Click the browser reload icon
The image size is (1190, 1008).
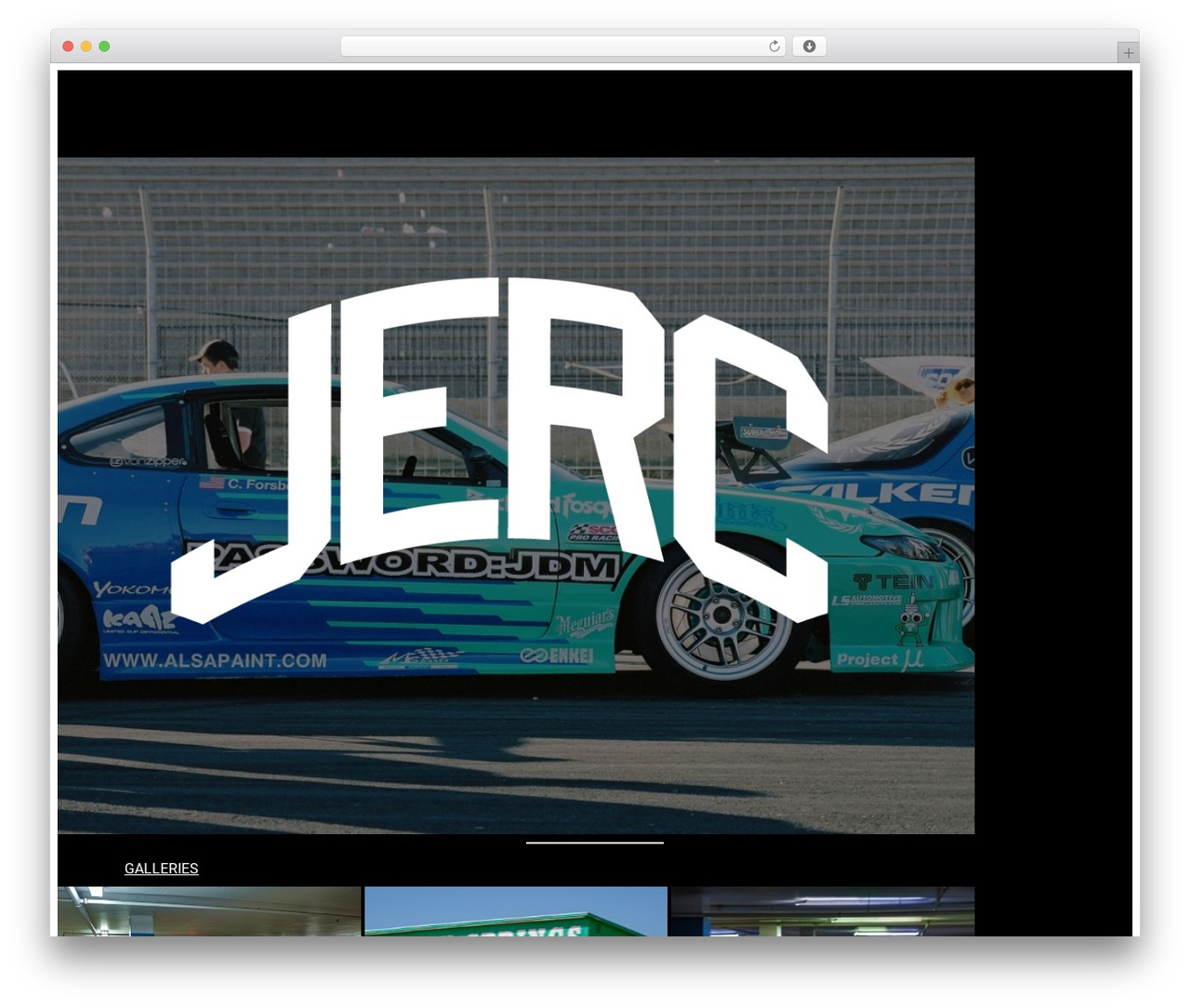click(773, 46)
